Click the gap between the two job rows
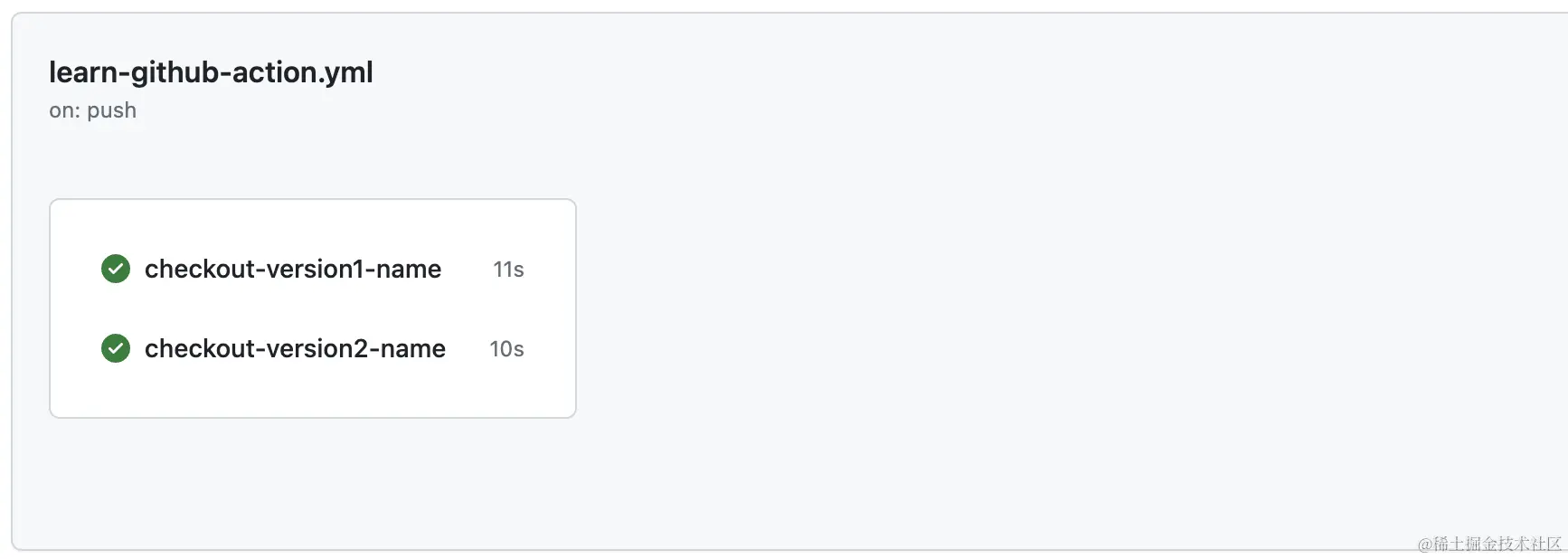The width and height of the screenshot is (1568, 559). 312,308
